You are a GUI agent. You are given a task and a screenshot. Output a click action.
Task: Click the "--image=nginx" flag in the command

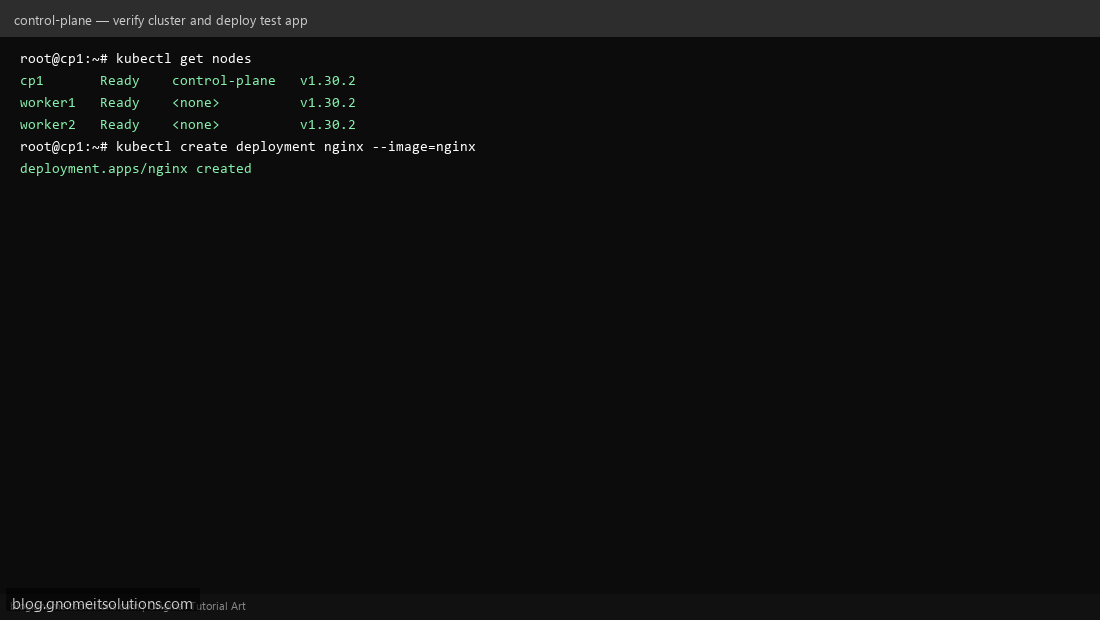click(x=424, y=147)
